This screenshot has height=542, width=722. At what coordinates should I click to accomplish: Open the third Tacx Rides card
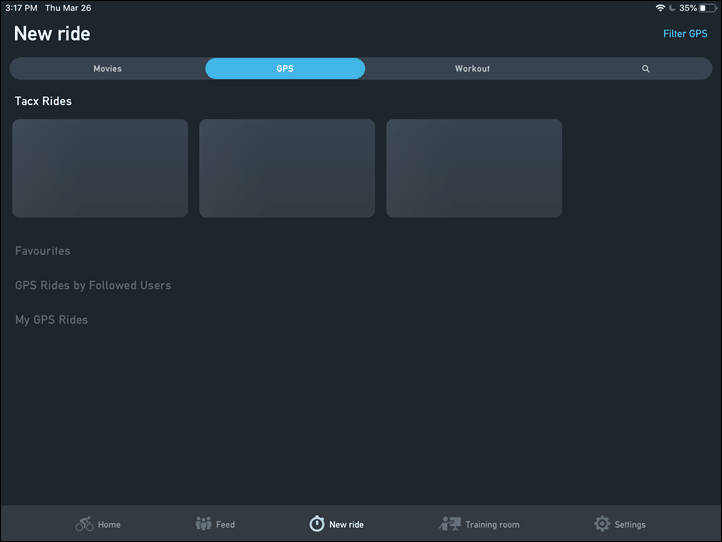coord(474,168)
